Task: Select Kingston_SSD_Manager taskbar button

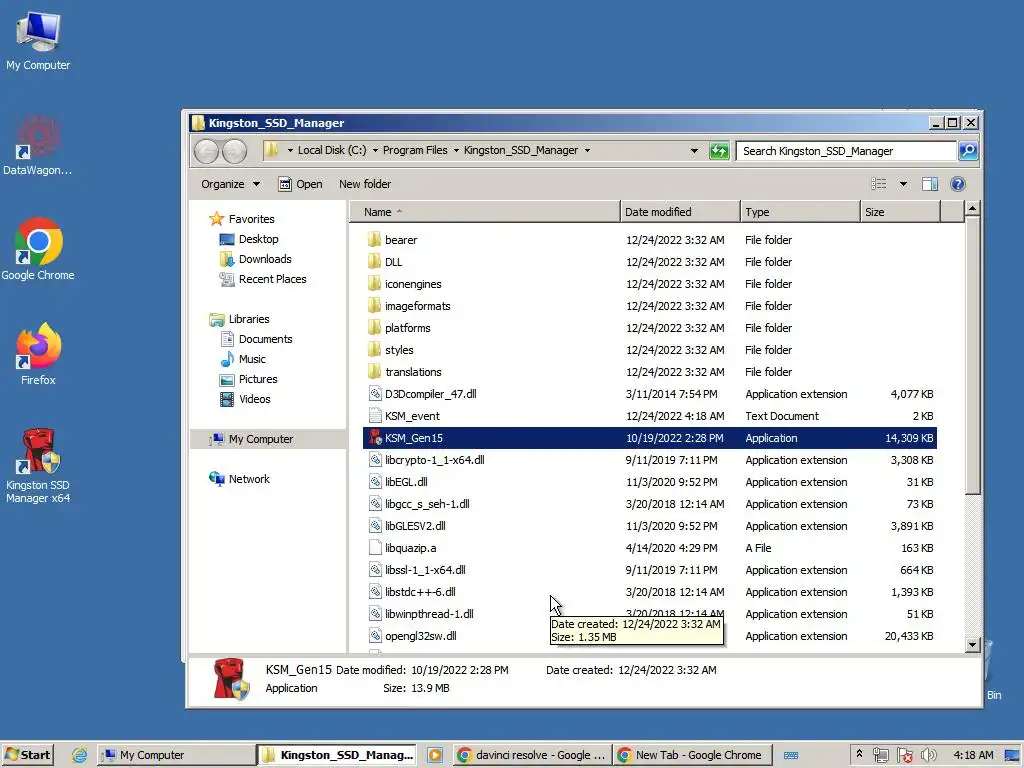Action: coord(338,755)
